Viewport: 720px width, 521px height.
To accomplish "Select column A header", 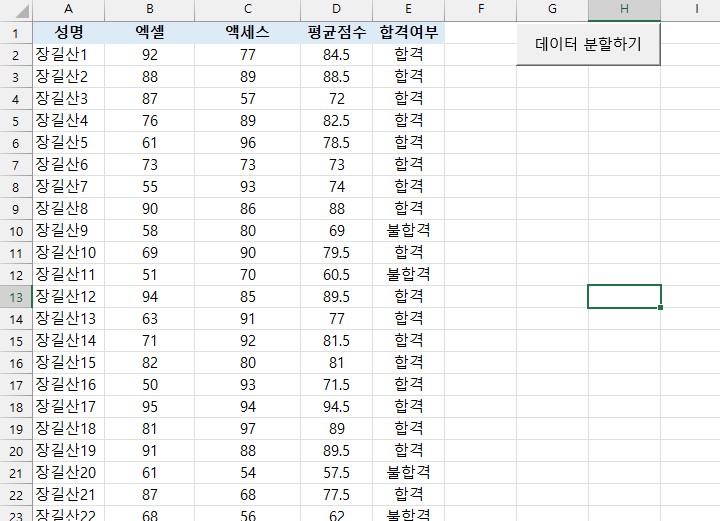I will point(68,9).
